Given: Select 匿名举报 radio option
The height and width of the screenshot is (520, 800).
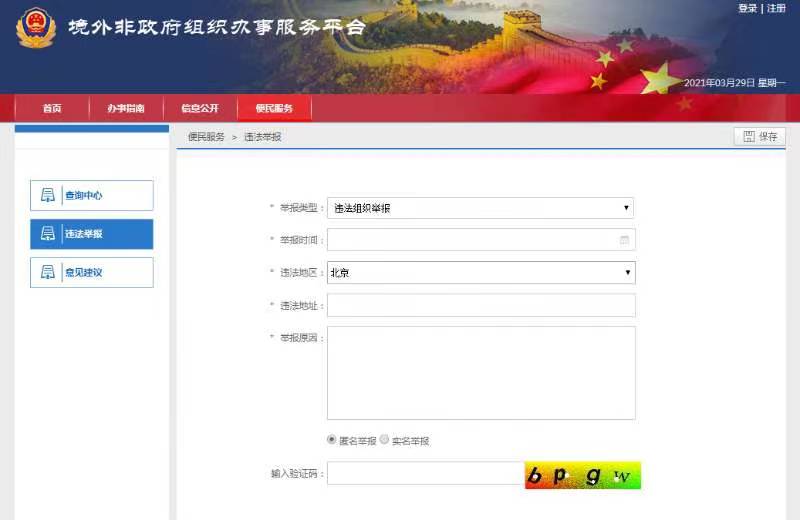Looking at the screenshot, I should (332, 440).
